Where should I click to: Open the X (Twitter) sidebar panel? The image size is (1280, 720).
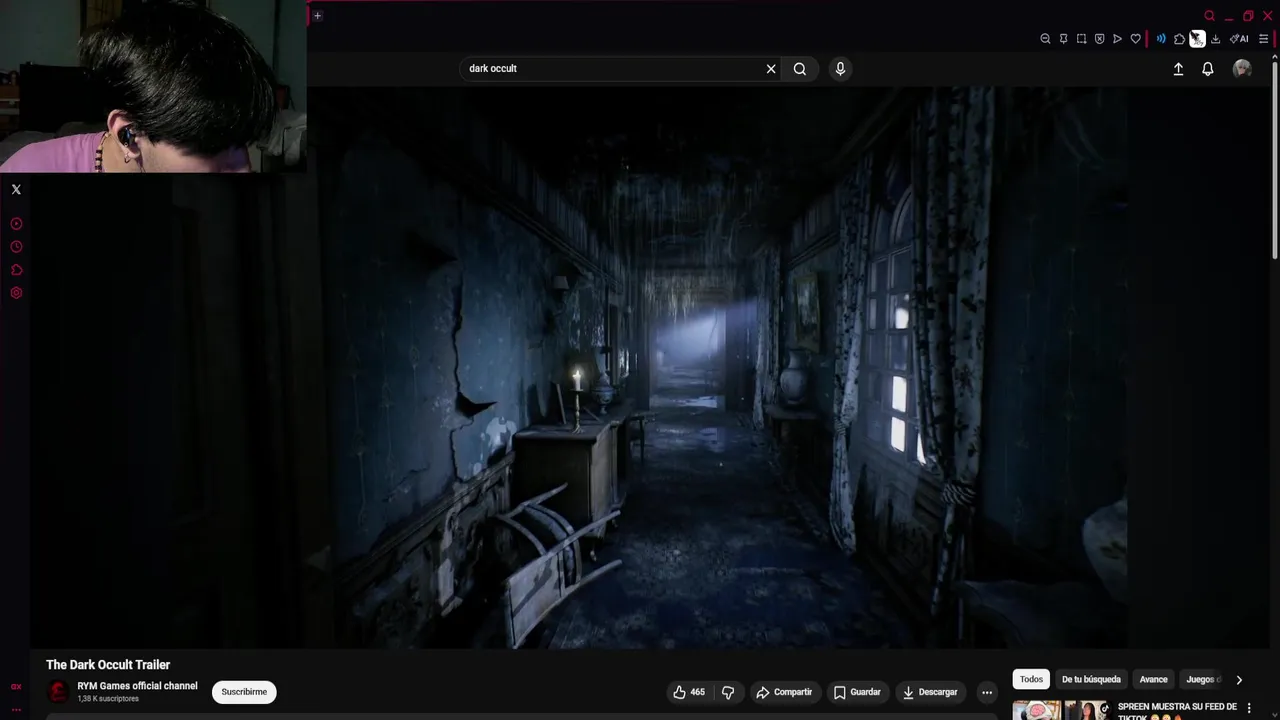coord(16,189)
